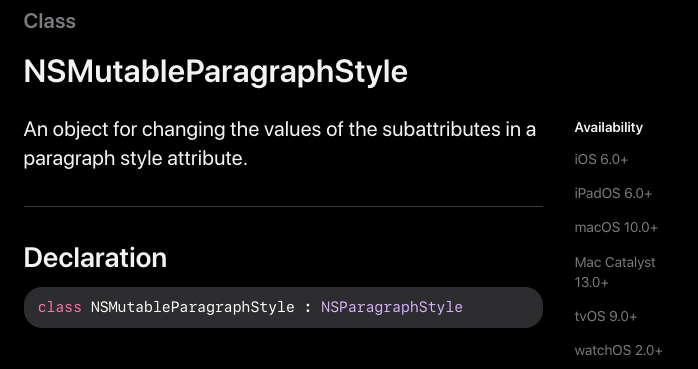This screenshot has width=698, height=369.
Task: Select the iPadOS 6.0+ availability entry
Action: (613, 194)
